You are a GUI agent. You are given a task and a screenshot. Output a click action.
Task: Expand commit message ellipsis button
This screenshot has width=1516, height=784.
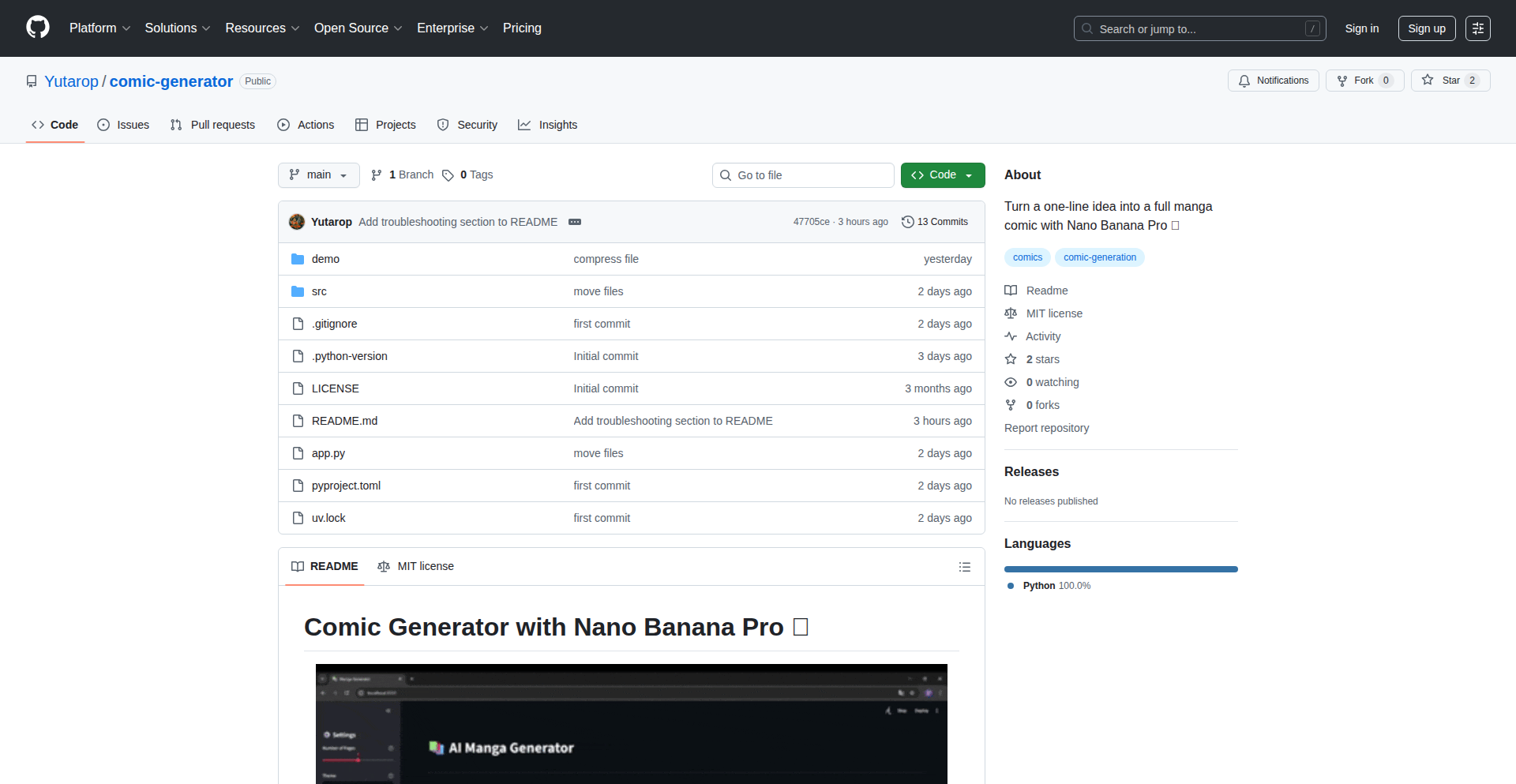pyautogui.click(x=575, y=222)
